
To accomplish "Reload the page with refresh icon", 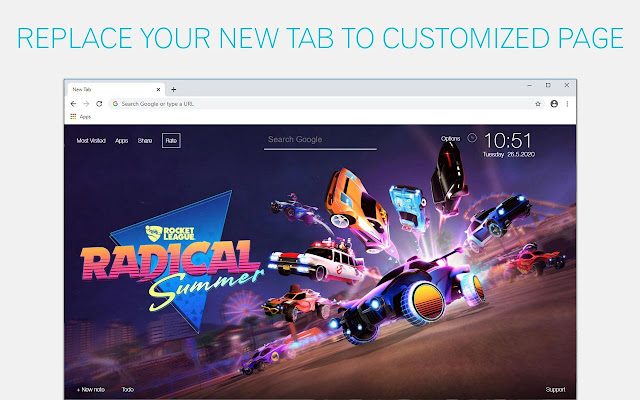I will coord(99,104).
